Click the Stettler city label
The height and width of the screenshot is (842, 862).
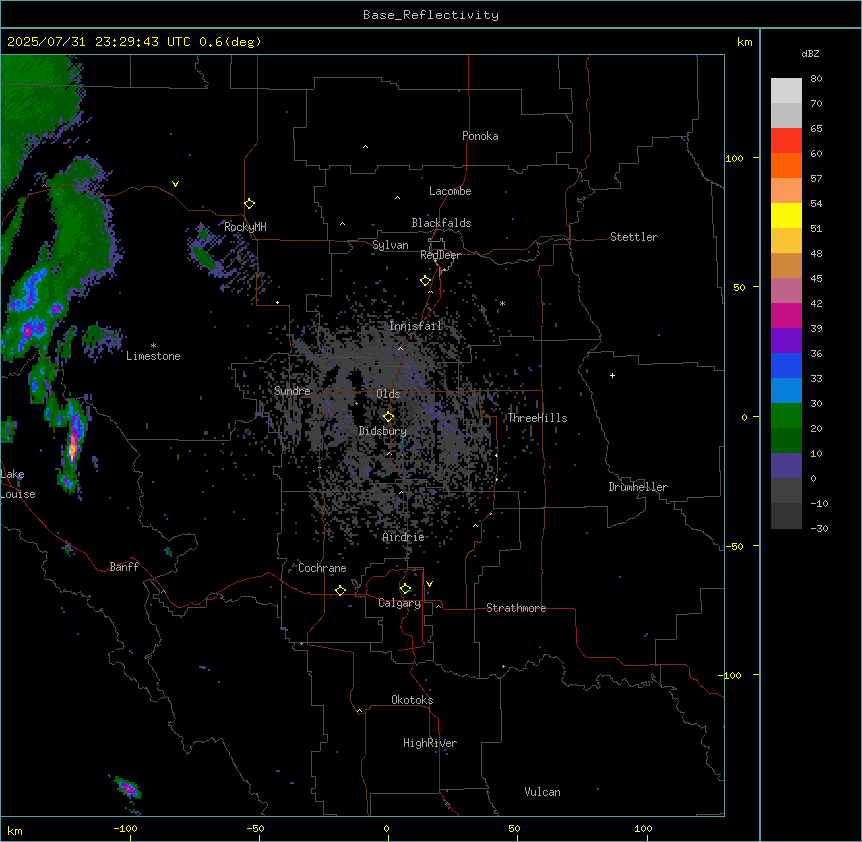pos(634,237)
